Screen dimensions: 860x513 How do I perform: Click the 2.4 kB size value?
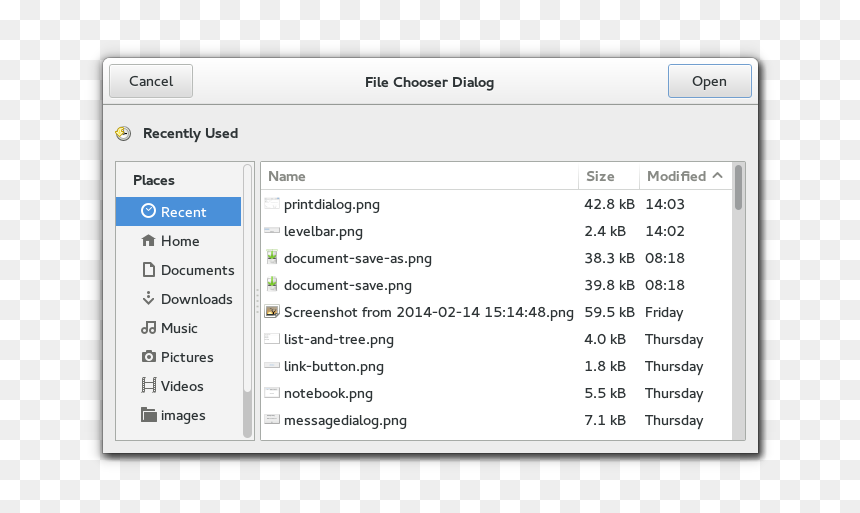(x=605, y=231)
